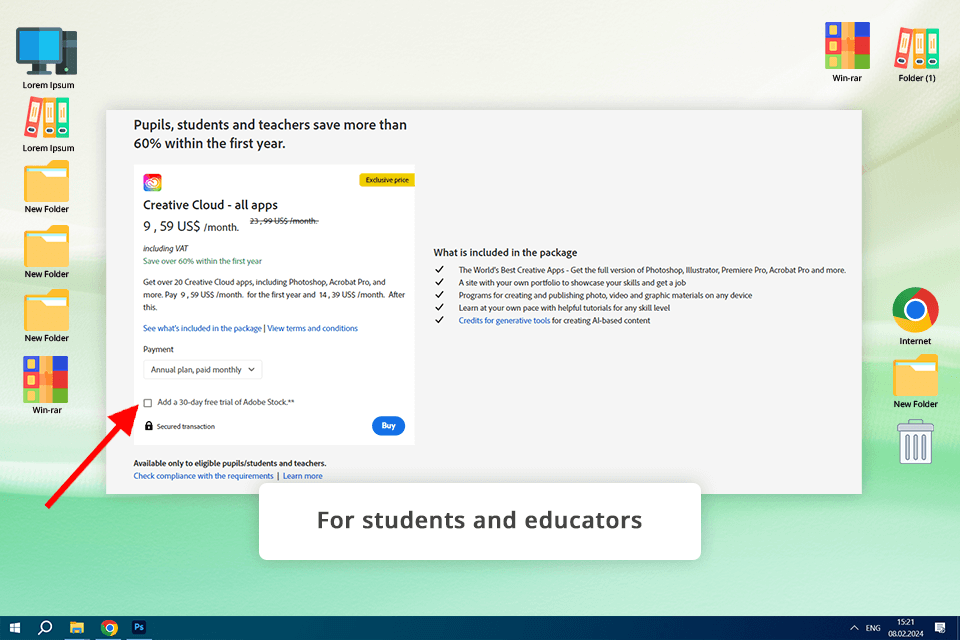Click the secured transaction lock icon
960x640 pixels.
click(x=148, y=426)
